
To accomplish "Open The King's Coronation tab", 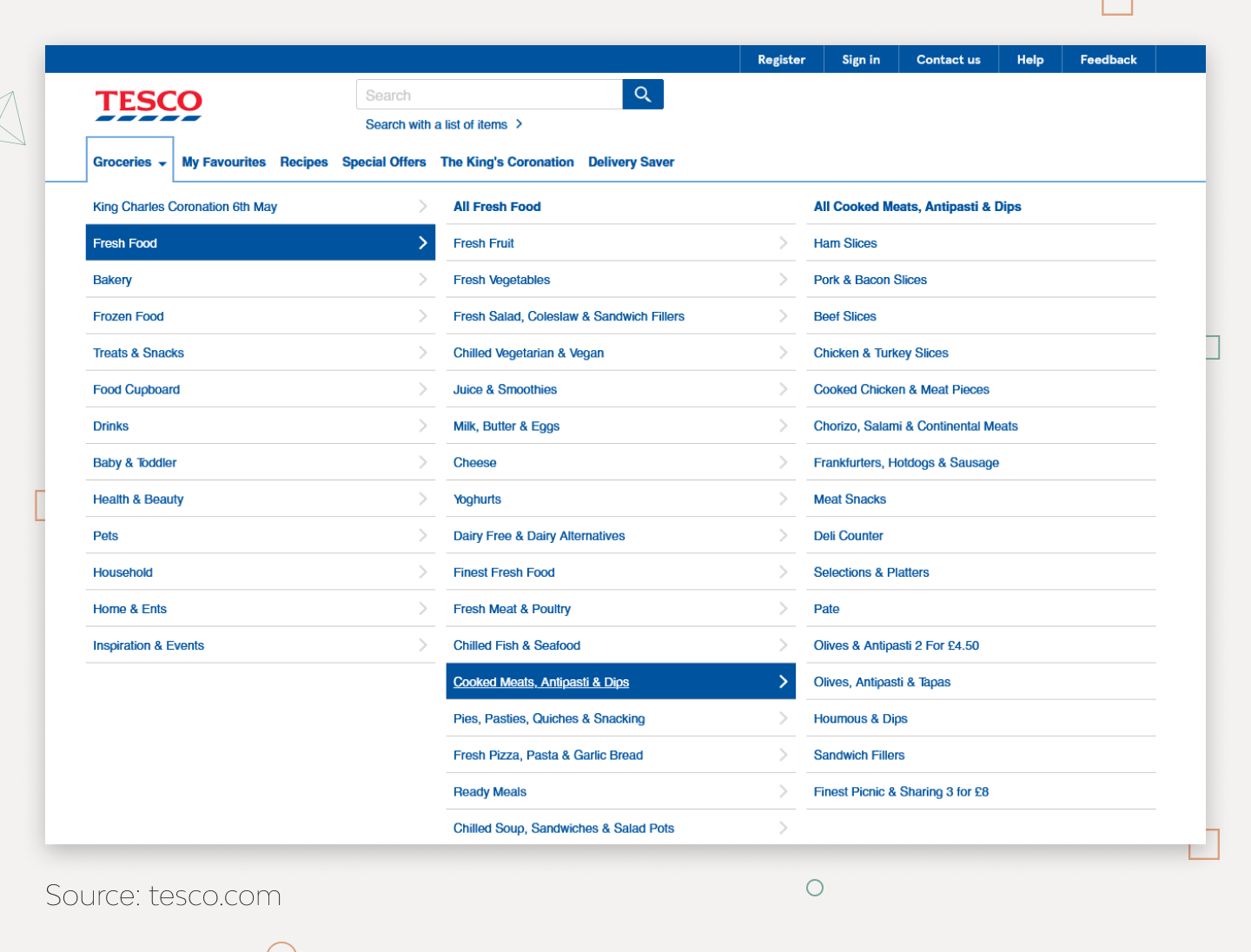I will (x=507, y=162).
